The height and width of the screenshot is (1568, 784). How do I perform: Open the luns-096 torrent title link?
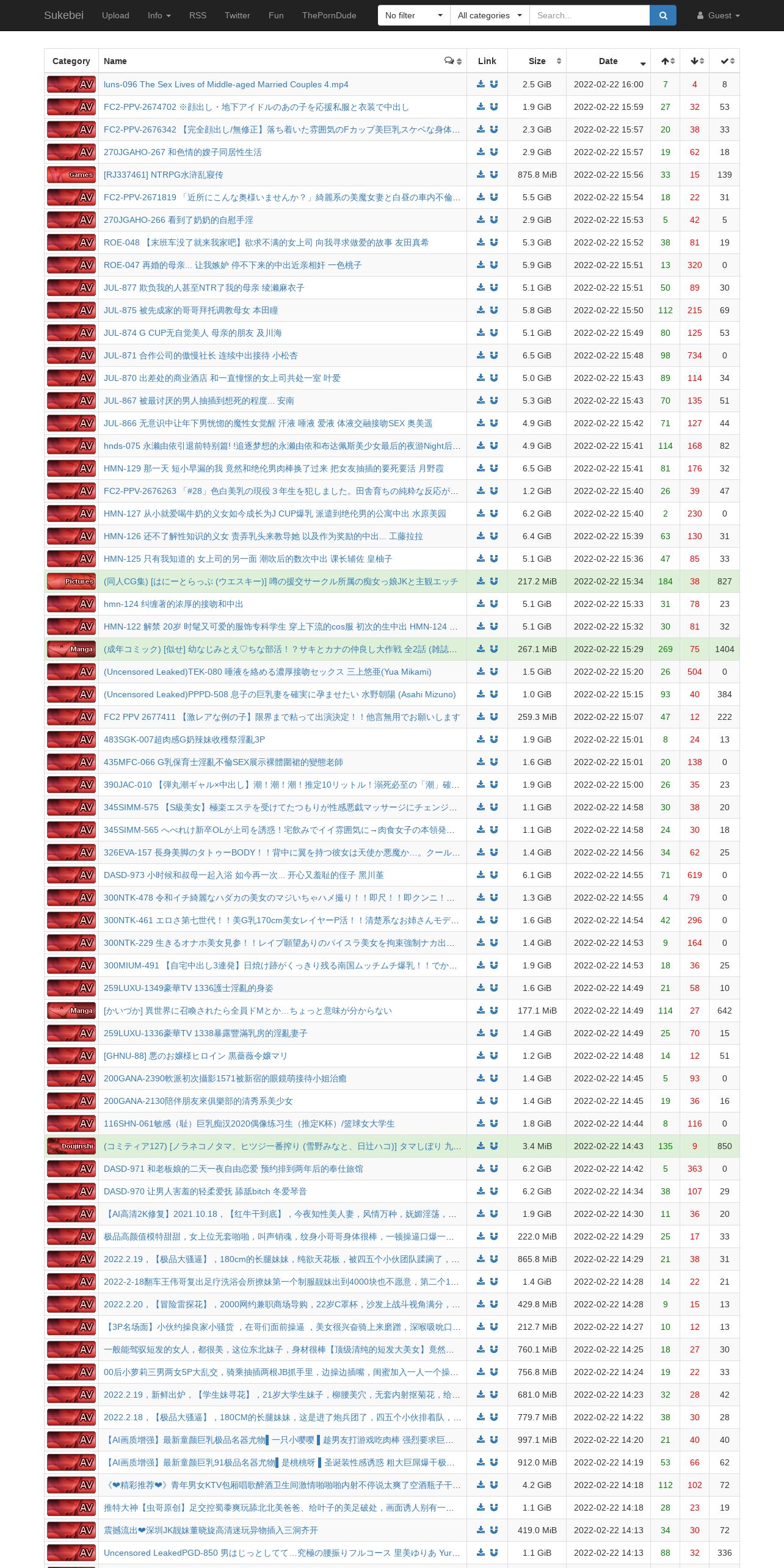click(x=226, y=84)
